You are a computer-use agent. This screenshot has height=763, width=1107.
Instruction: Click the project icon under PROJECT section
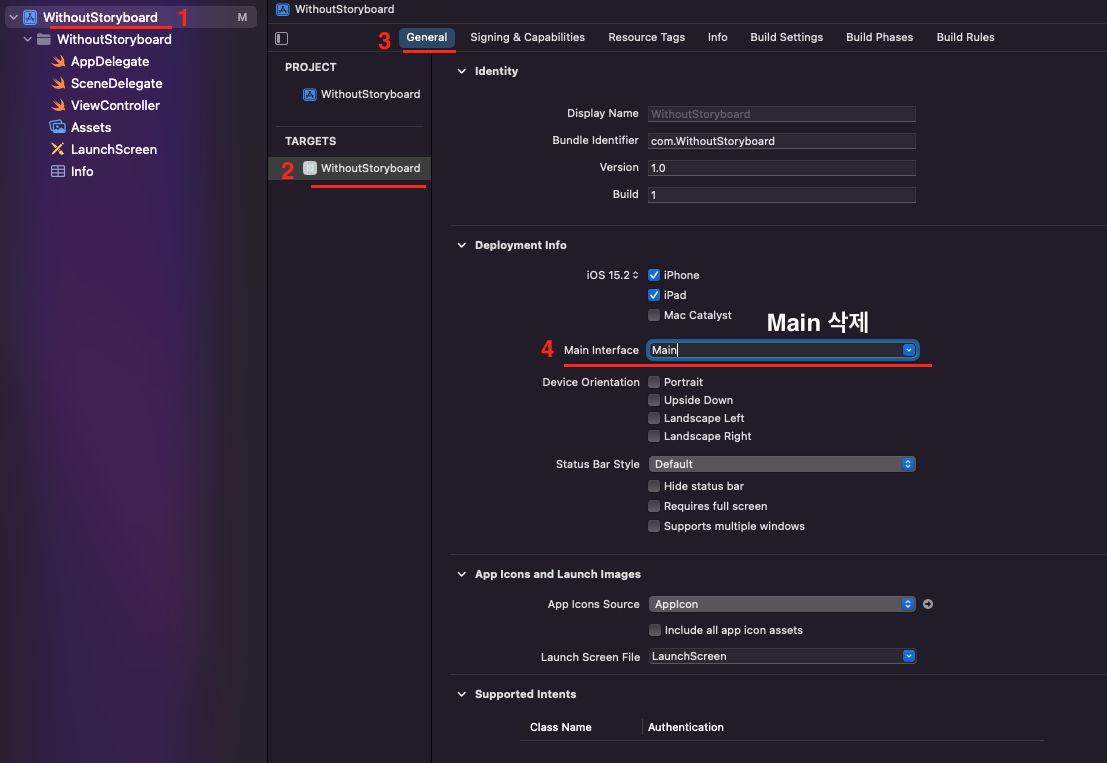pos(309,95)
